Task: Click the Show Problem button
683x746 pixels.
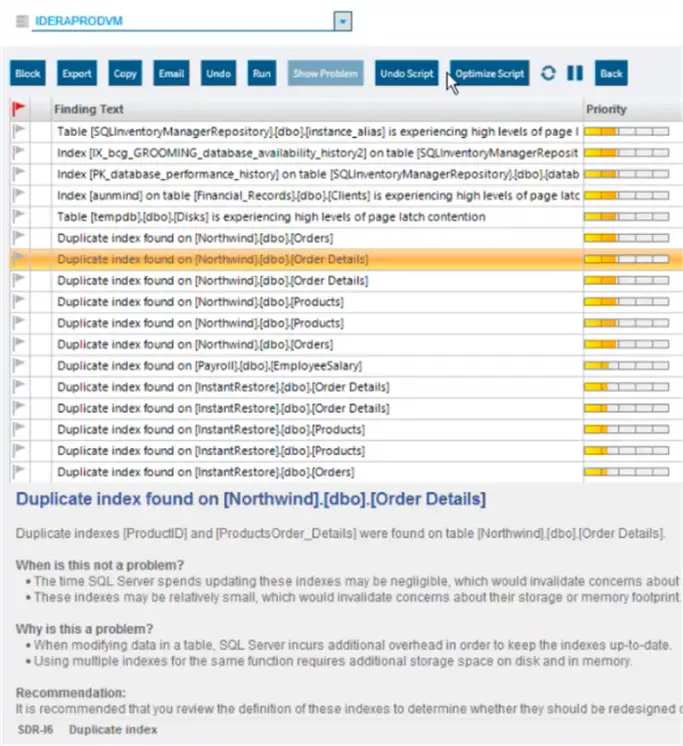Action: point(325,73)
